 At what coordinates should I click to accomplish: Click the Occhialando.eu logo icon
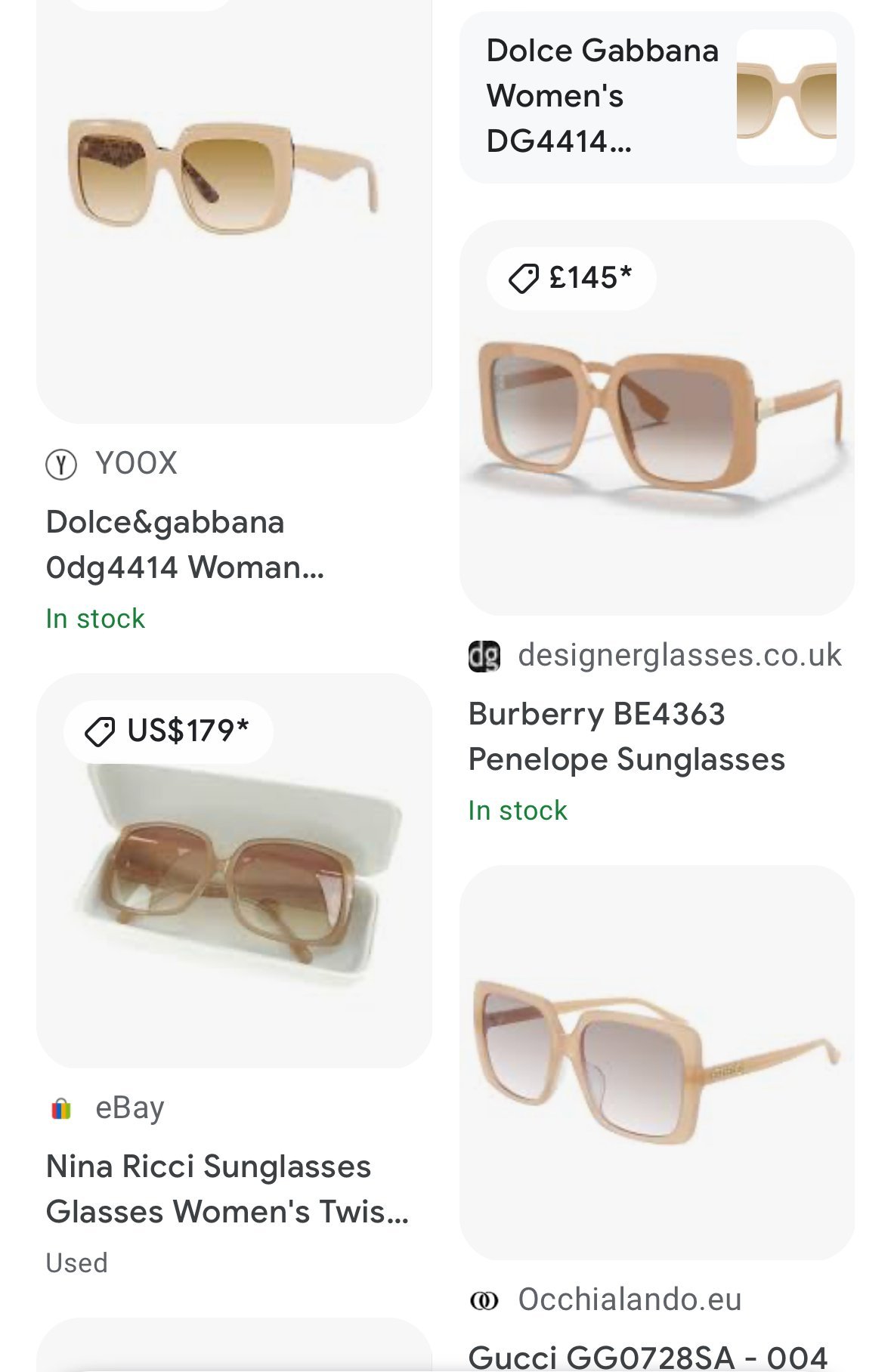[484, 1300]
